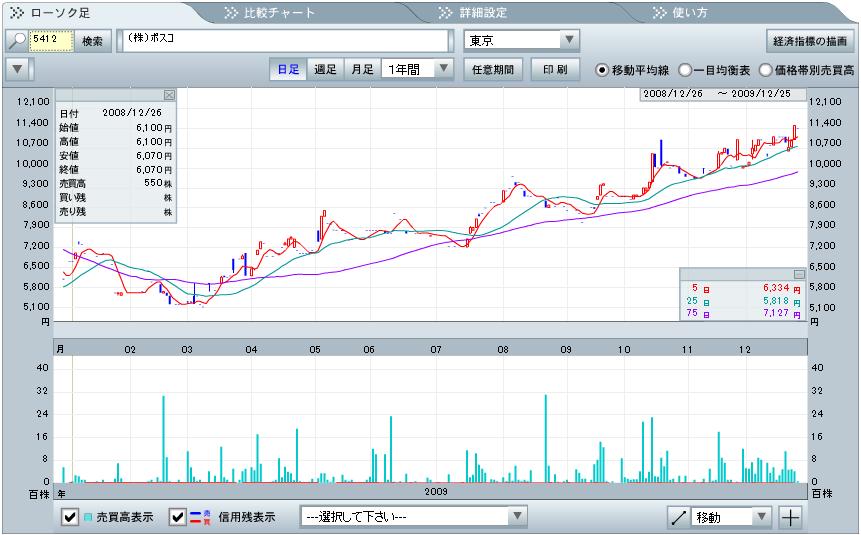Select the trend line drawing tool
The width and height of the screenshot is (861, 535).
(x=680, y=517)
